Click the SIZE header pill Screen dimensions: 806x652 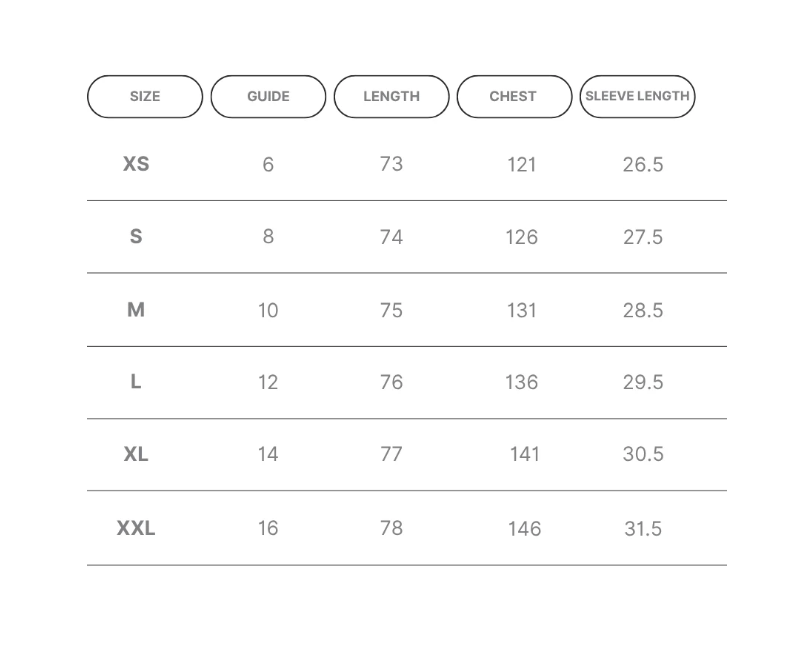[x=145, y=97]
